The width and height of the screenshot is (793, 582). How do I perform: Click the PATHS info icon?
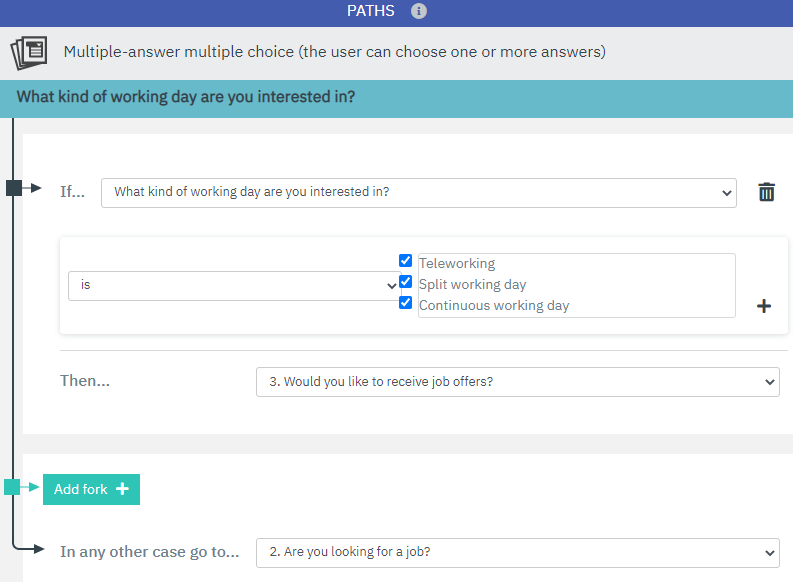[418, 11]
